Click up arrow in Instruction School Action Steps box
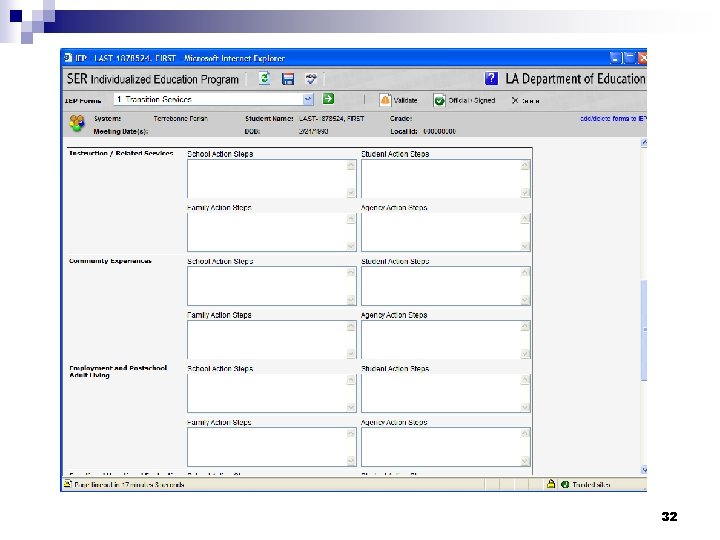 351,165
